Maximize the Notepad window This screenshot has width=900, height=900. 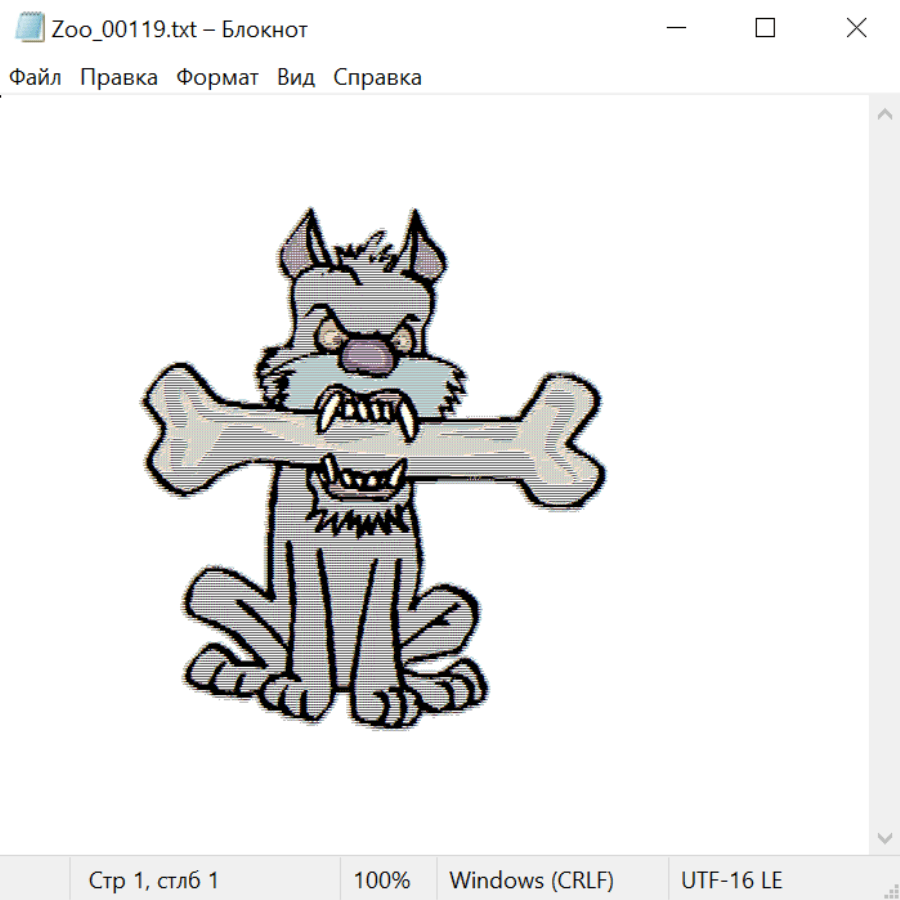pos(765,29)
